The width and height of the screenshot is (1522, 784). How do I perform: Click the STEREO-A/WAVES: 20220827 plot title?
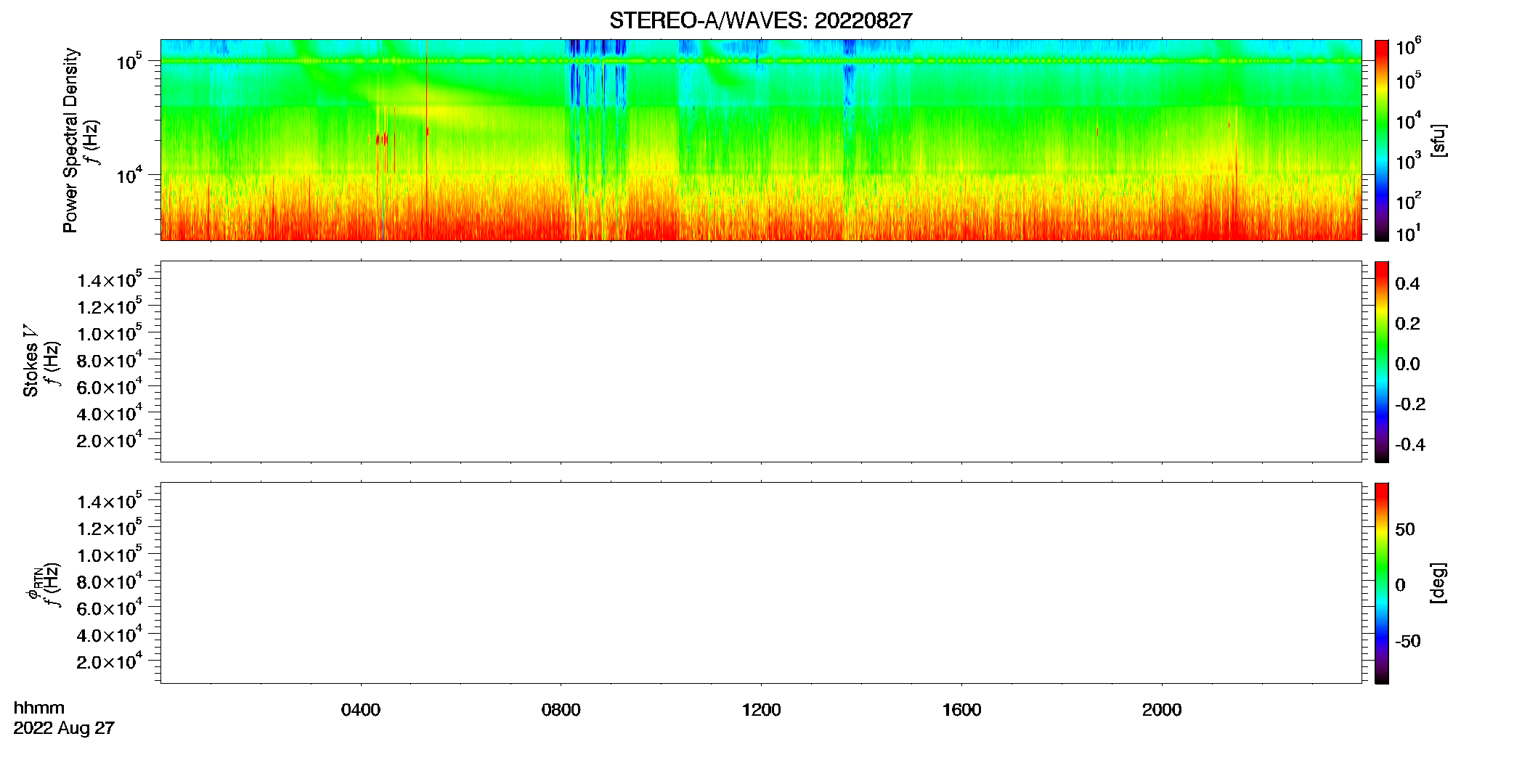(760, 20)
